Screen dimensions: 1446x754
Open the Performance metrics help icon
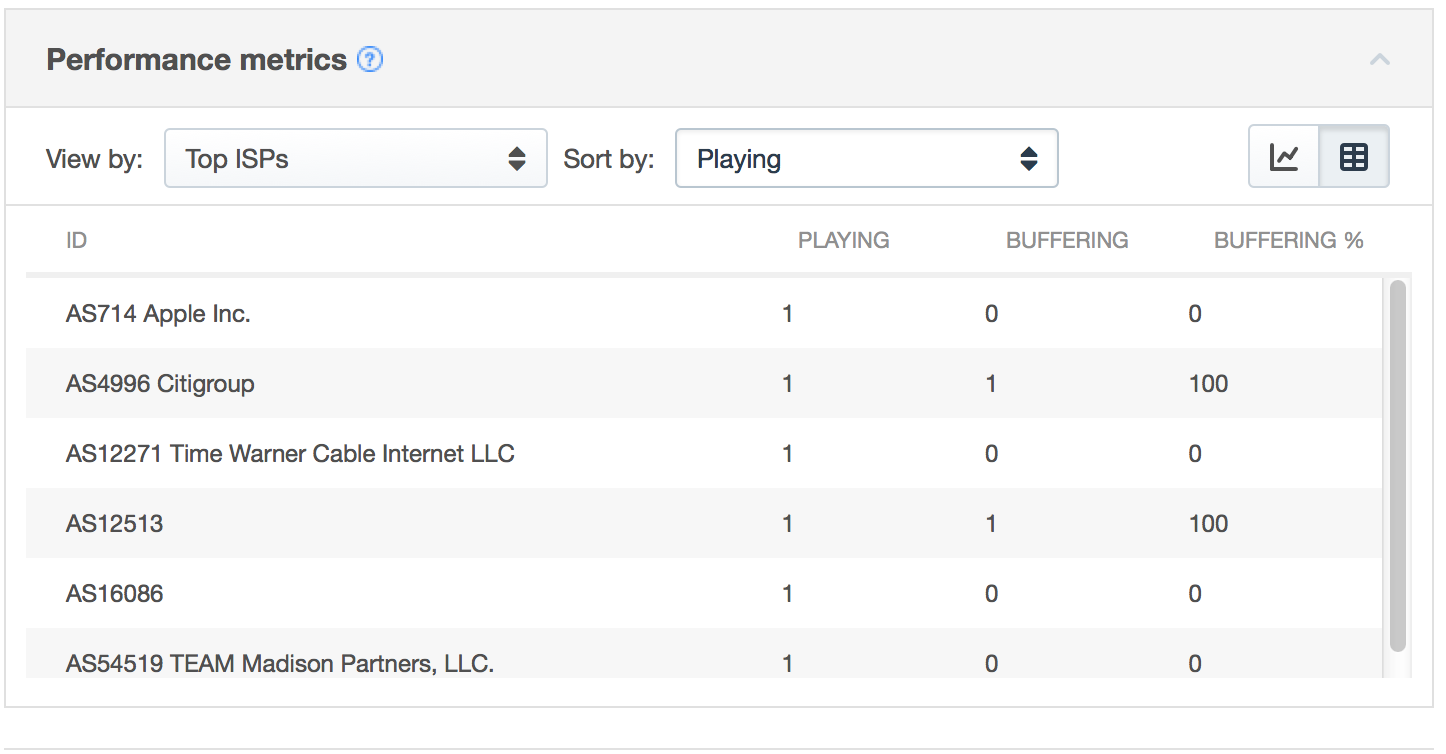click(370, 60)
